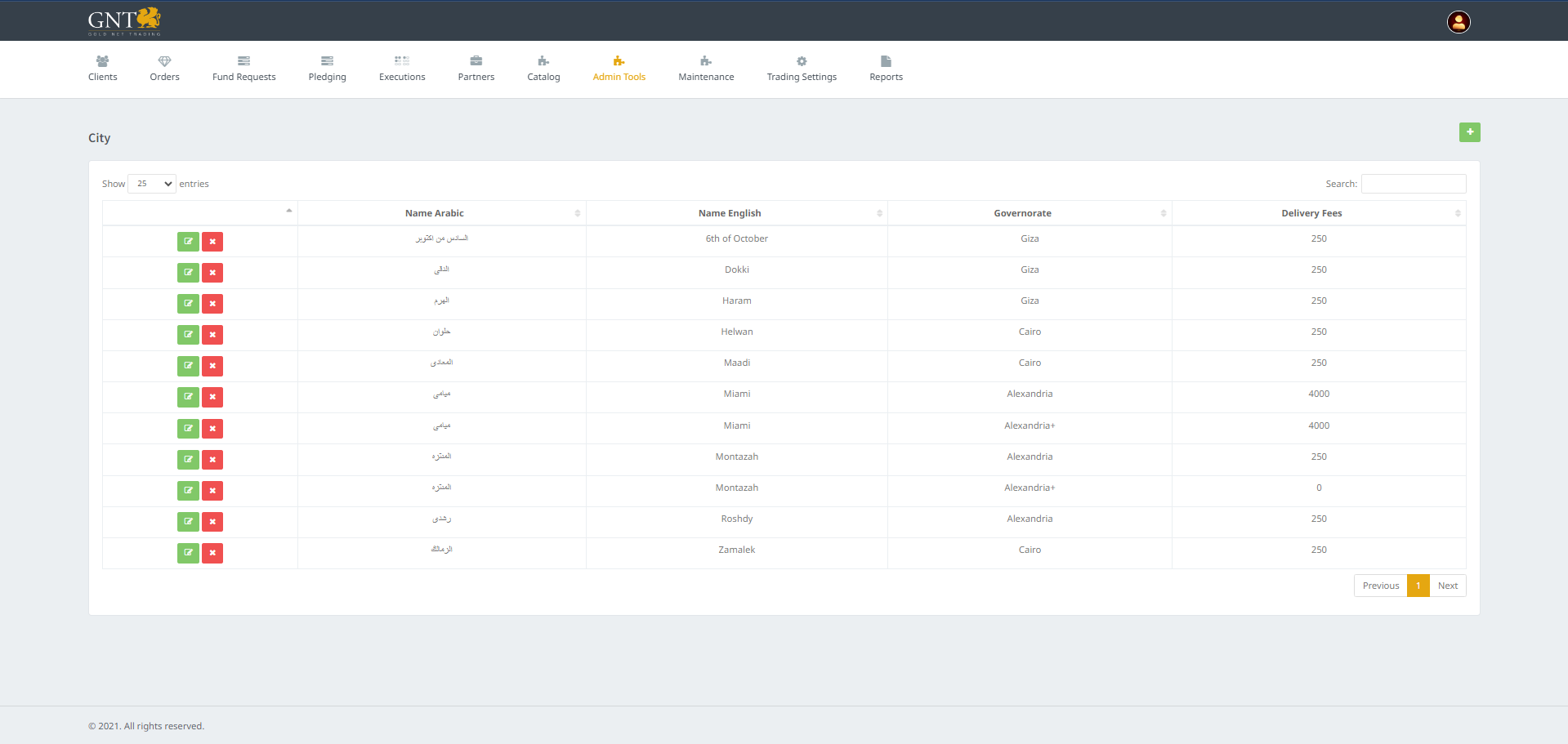1568x744 pixels.
Task: Focus the Search input field
Action: 1414,184
